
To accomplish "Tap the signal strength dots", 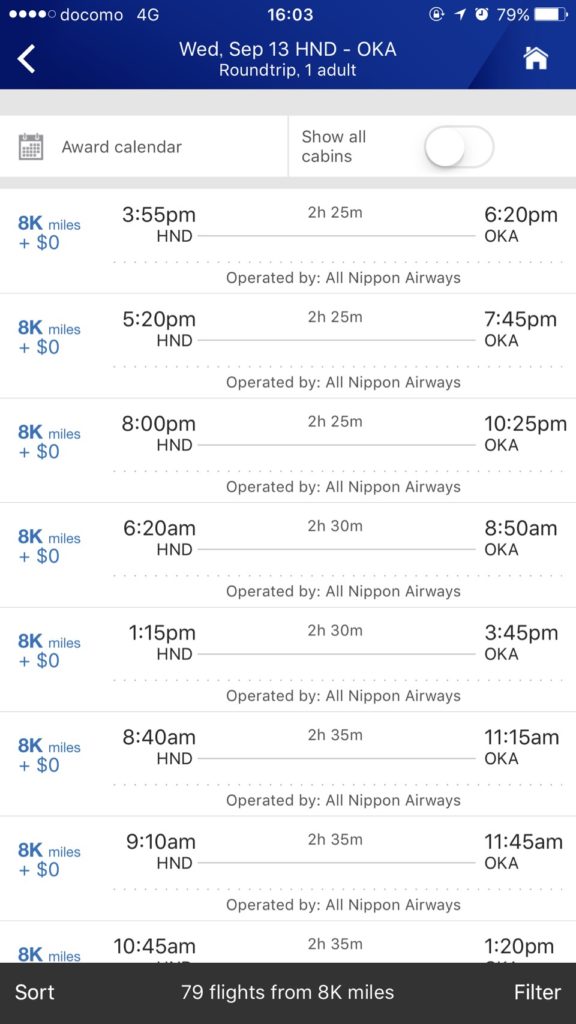I will click(32, 14).
